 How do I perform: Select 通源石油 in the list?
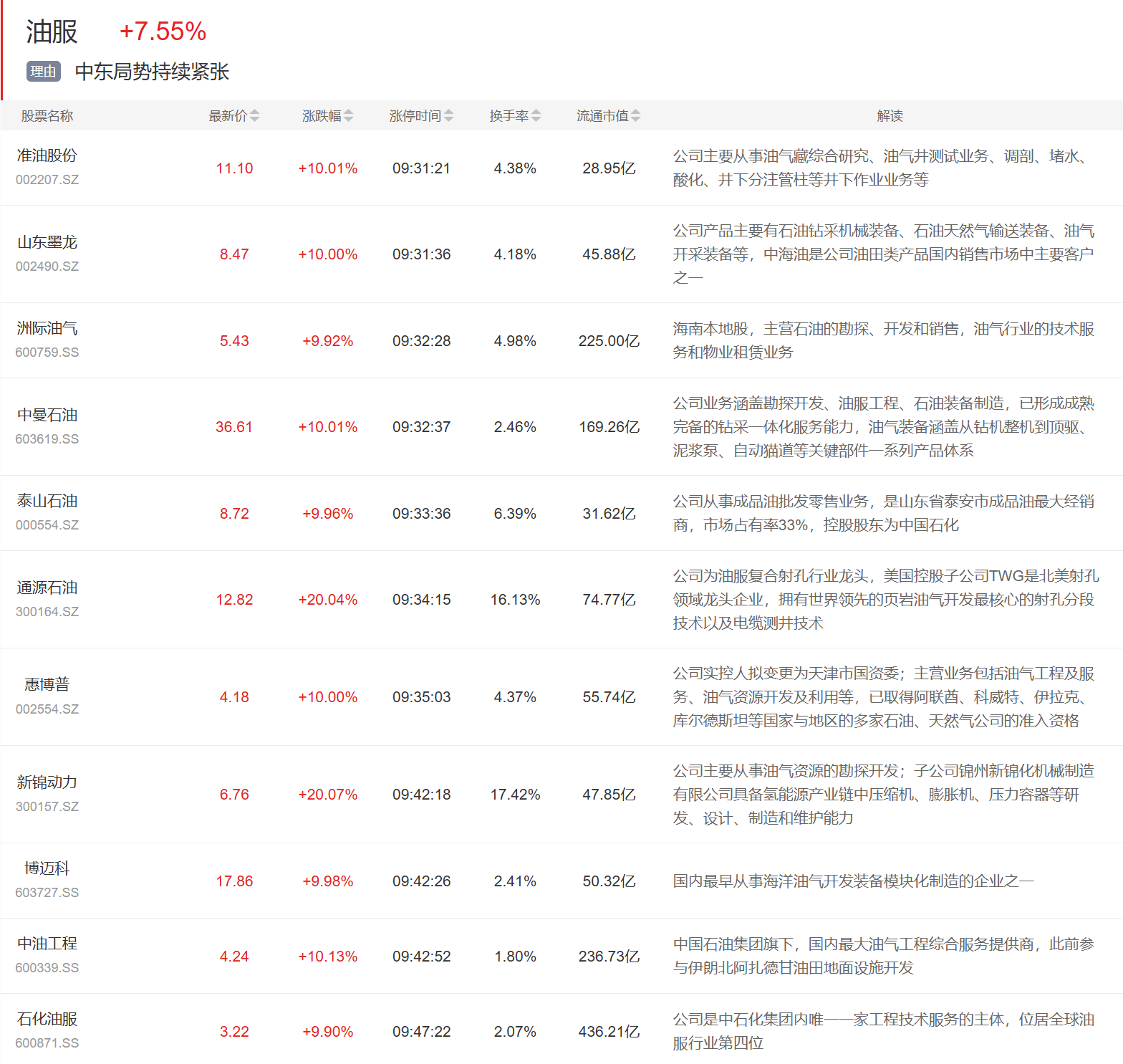pos(47,588)
